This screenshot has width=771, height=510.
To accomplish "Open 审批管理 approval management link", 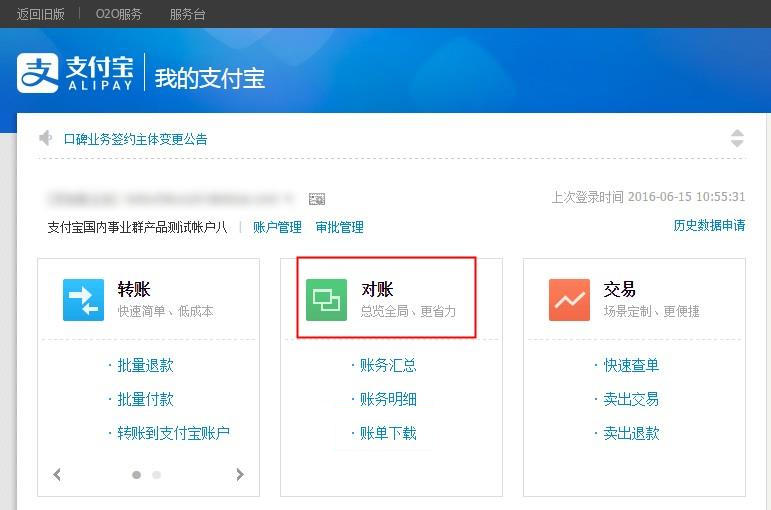I will (x=340, y=227).
